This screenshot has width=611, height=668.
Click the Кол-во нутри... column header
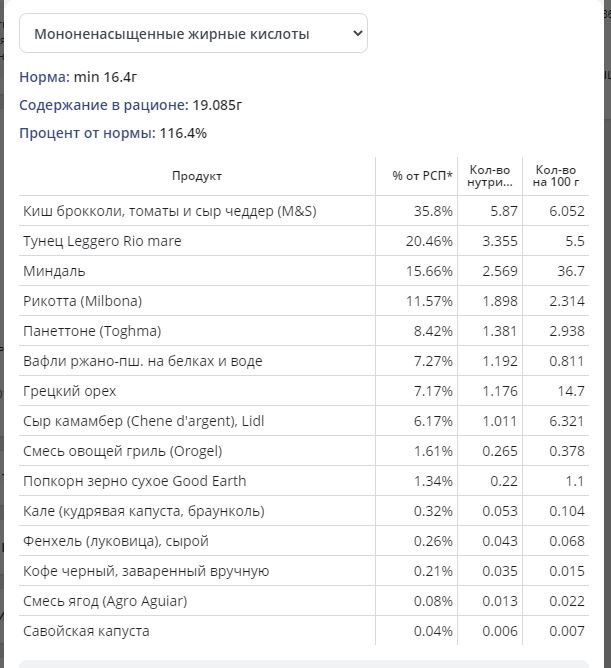point(490,176)
